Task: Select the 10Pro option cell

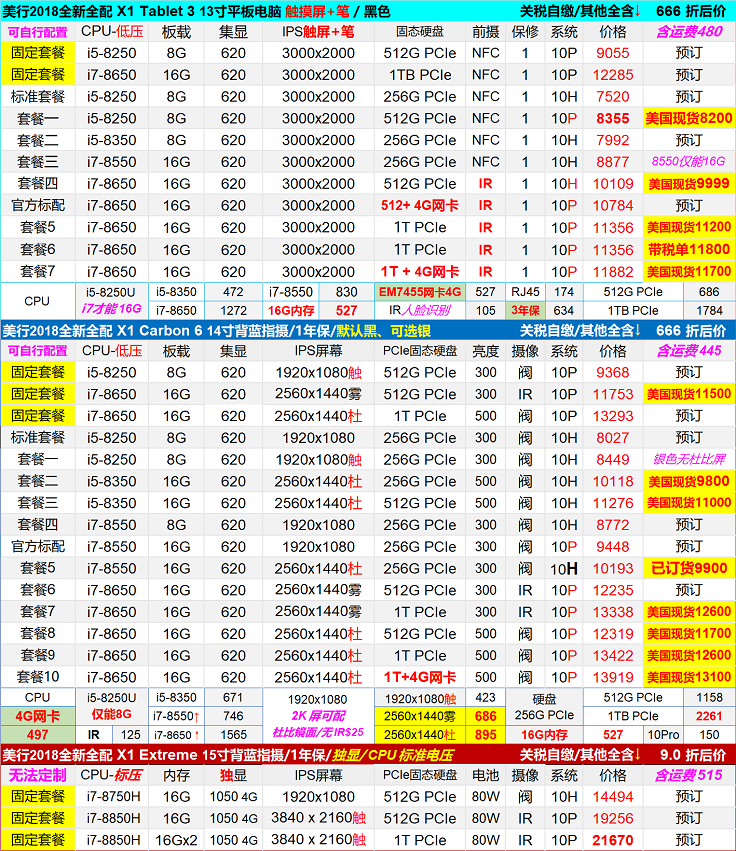Action: [x=663, y=735]
